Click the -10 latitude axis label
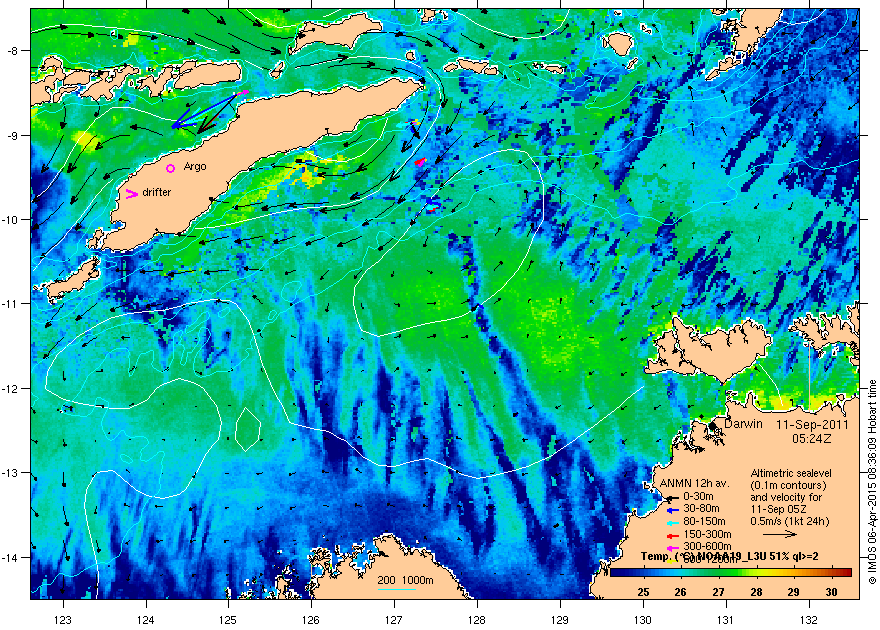880x630 pixels. 11,219
